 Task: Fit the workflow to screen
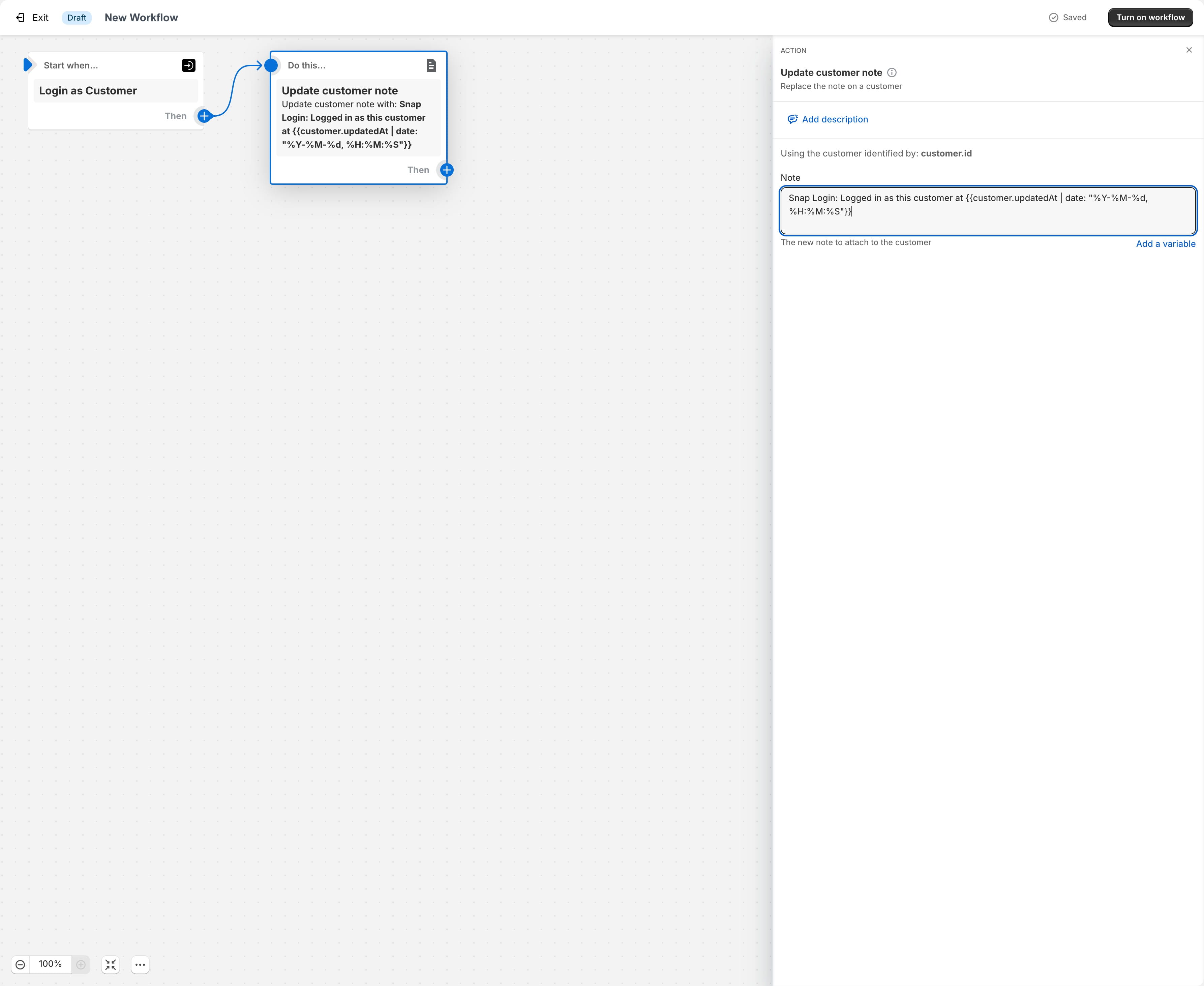coord(110,964)
